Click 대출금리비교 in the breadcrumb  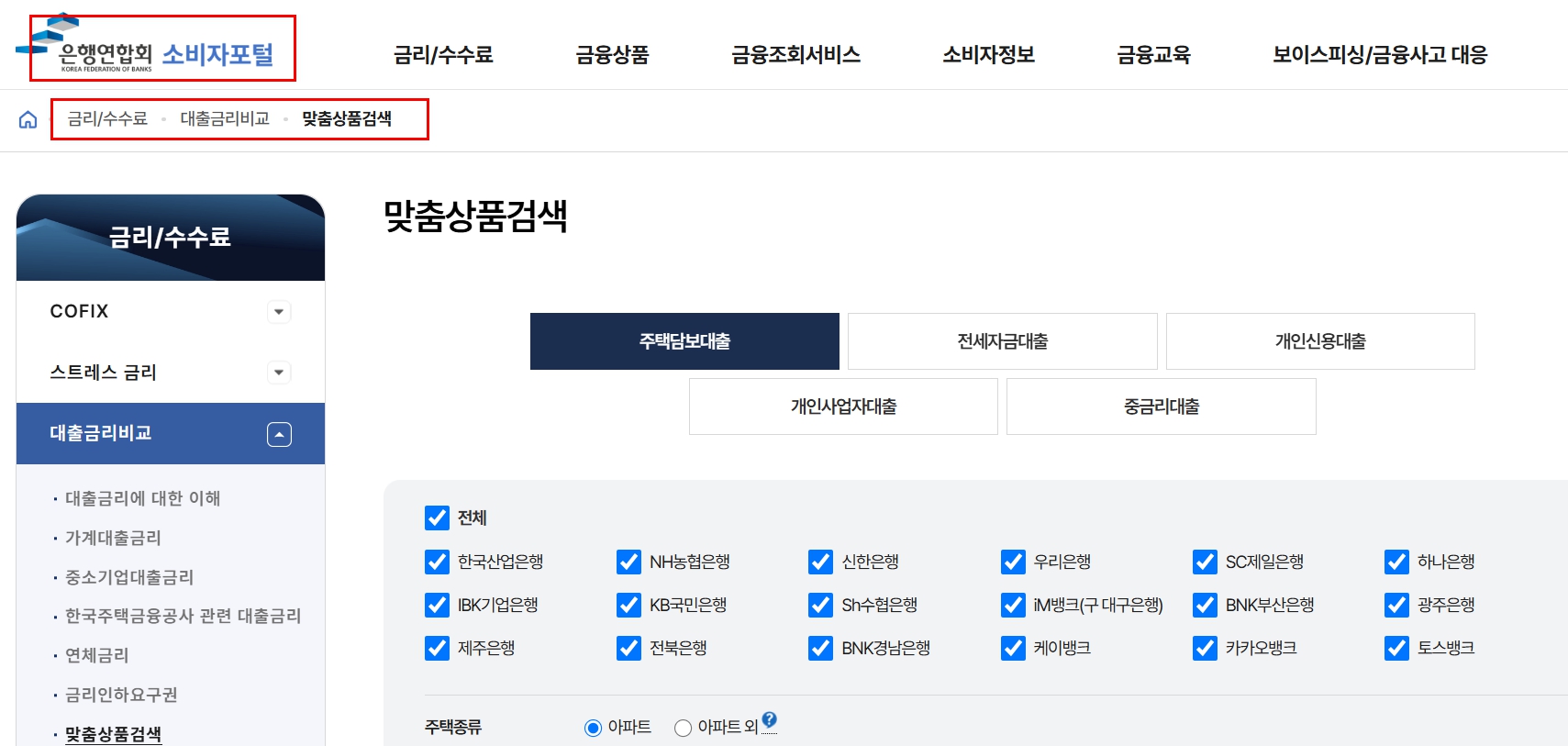[x=225, y=118]
